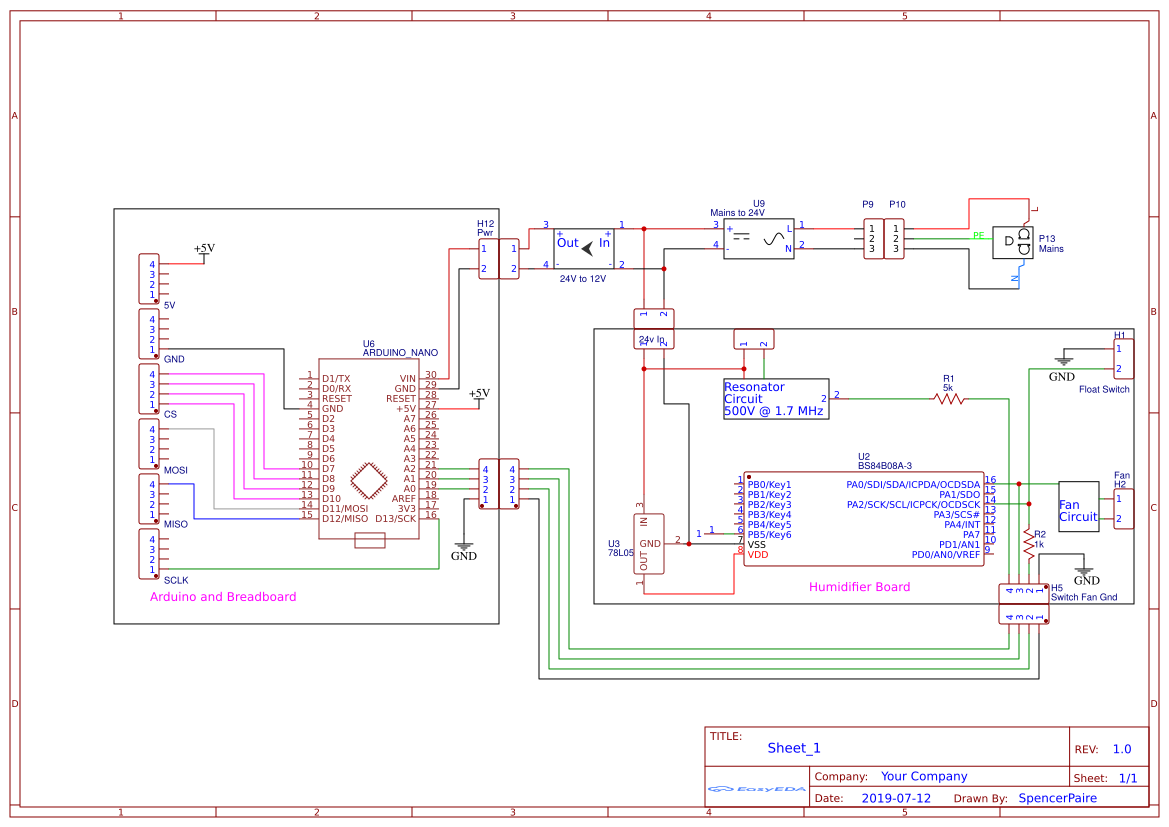Select the SpencerPaire drawn-by name

pyautogui.click(x=1058, y=797)
